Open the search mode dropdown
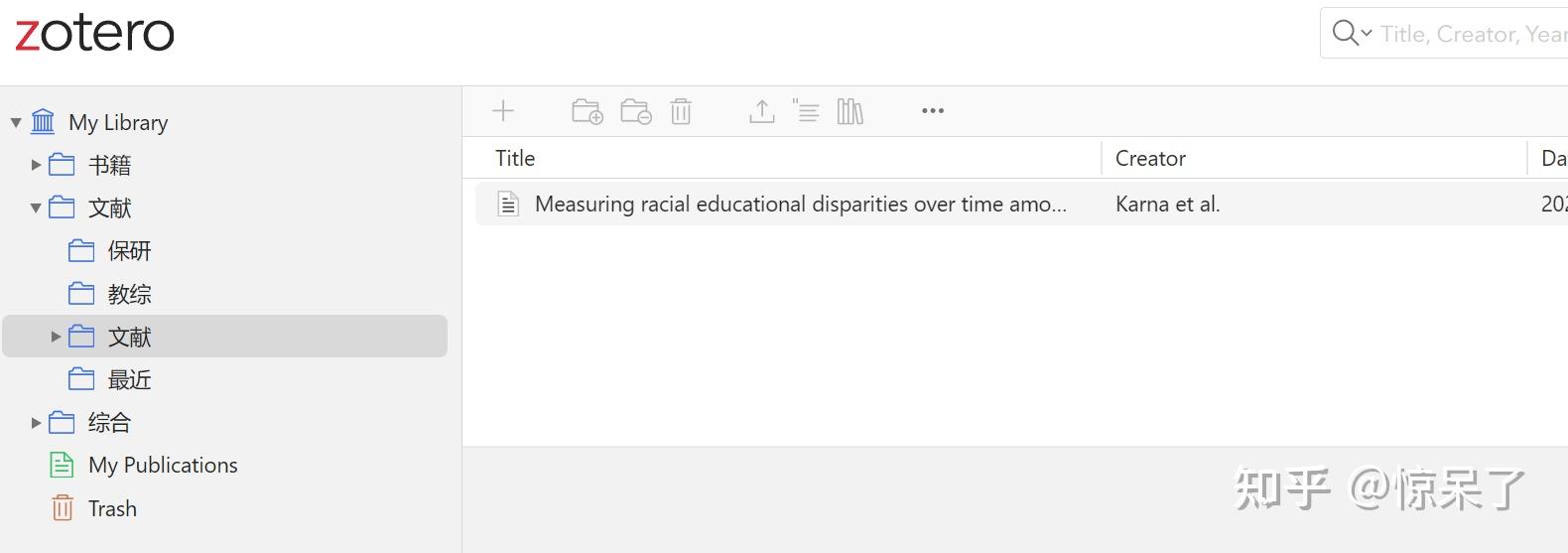This screenshot has width=1568, height=553. pyautogui.click(x=1351, y=34)
